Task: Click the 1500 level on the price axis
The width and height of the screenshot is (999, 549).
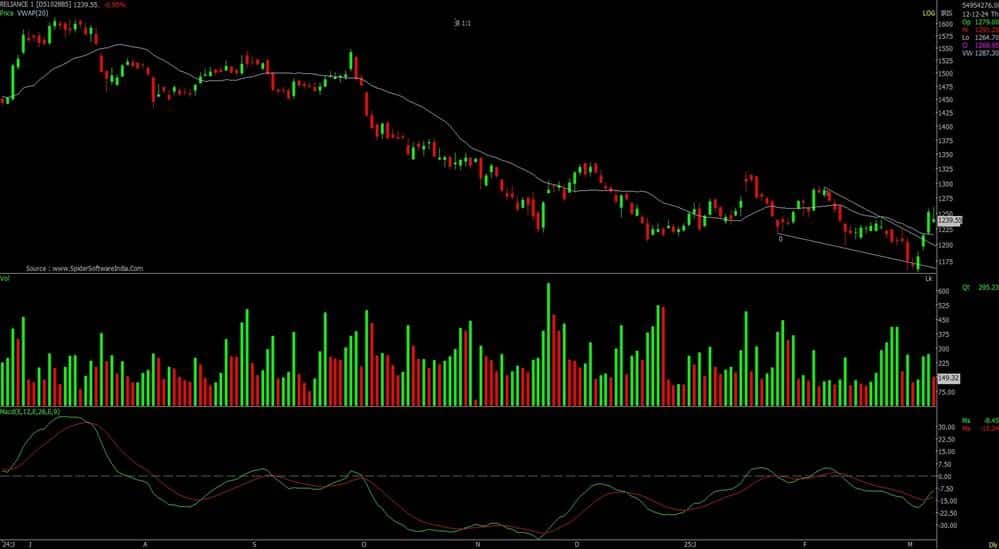Action: click(x=945, y=74)
